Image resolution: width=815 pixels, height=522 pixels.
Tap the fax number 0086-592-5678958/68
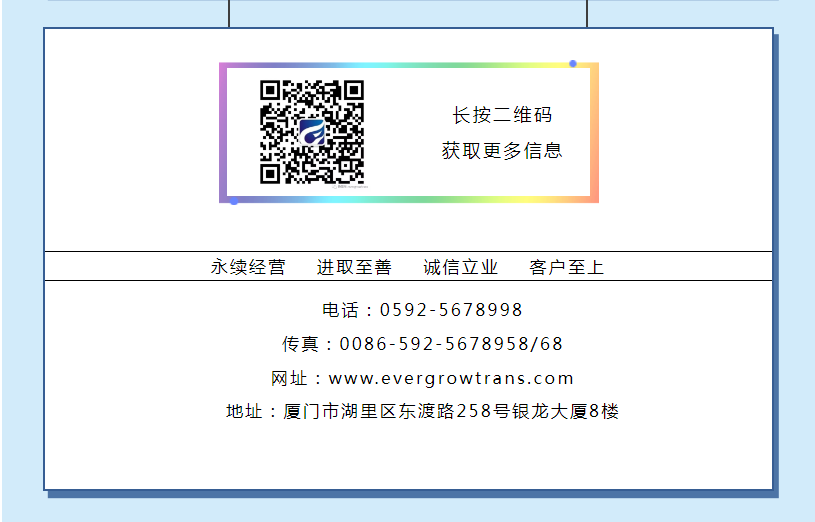tap(451, 344)
